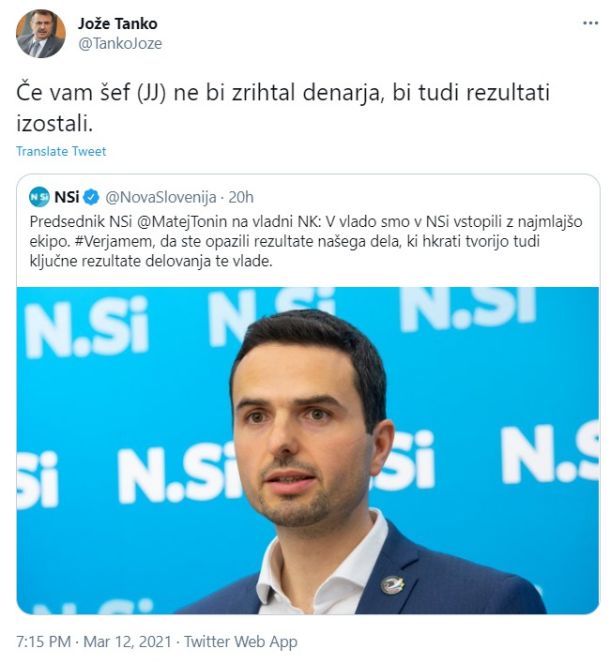Open the quoted tweet photo
Image resolution: width=610 pixels, height=664 pixels.
coord(308,450)
